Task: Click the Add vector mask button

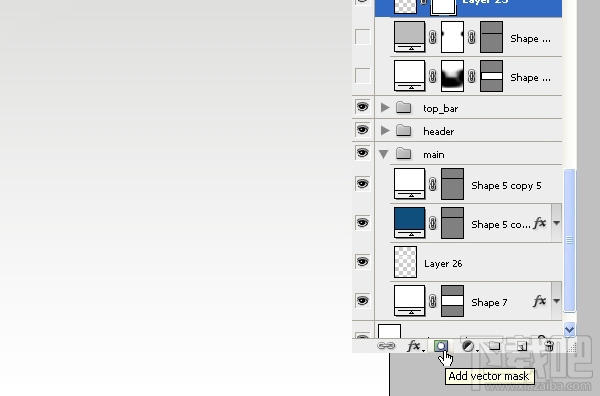Action: [441, 346]
